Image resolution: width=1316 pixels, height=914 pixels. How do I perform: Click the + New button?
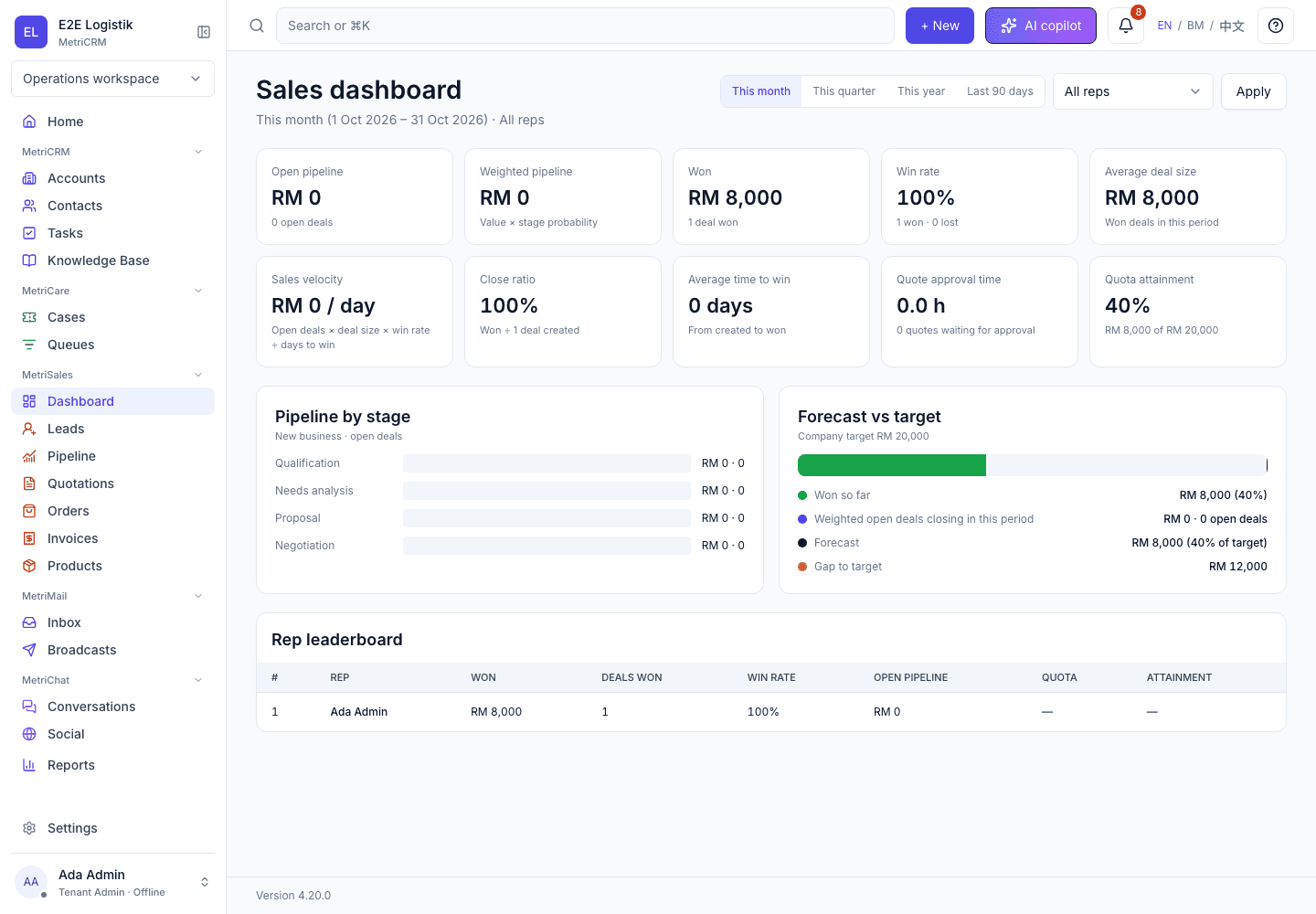click(x=939, y=26)
